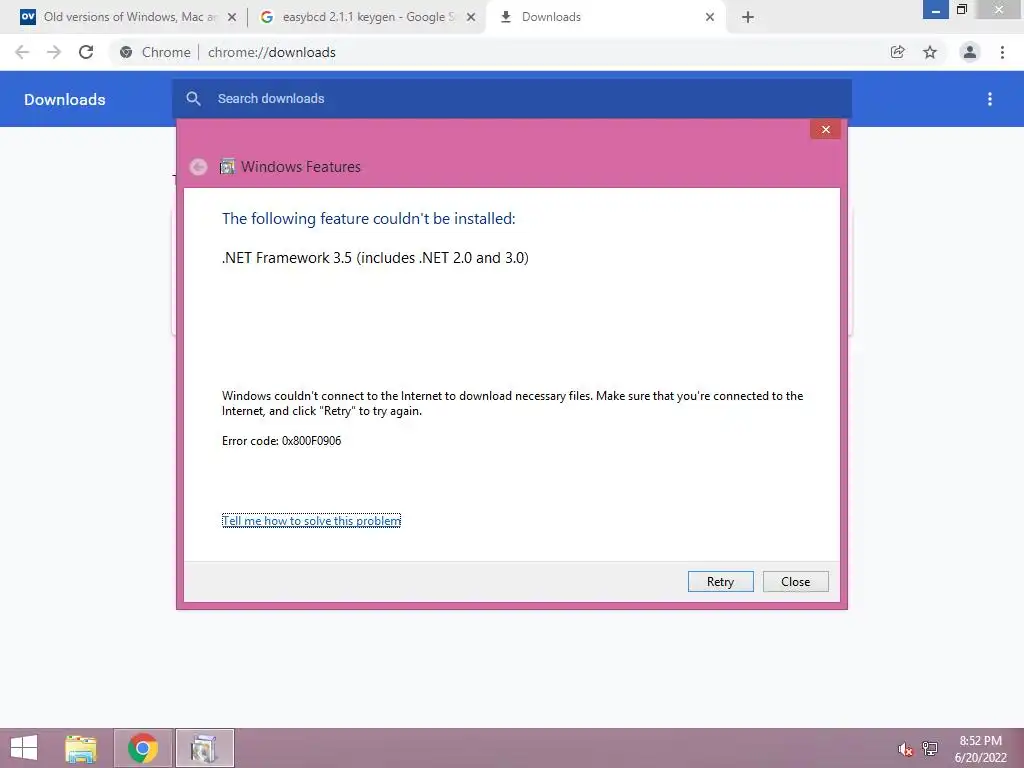
Task: Open File Explorer from the taskbar
Action: click(81, 748)
